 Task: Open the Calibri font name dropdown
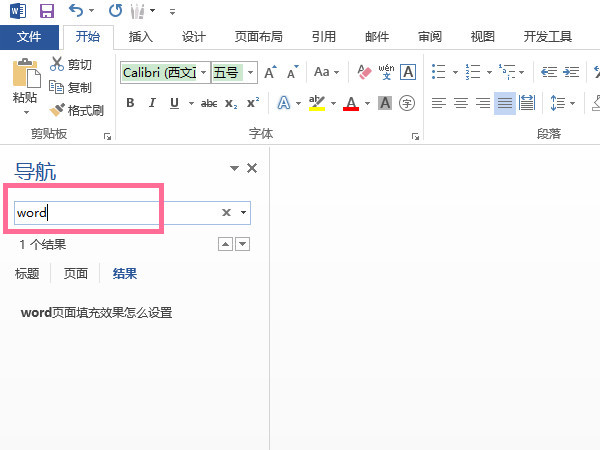click(204, 73)
